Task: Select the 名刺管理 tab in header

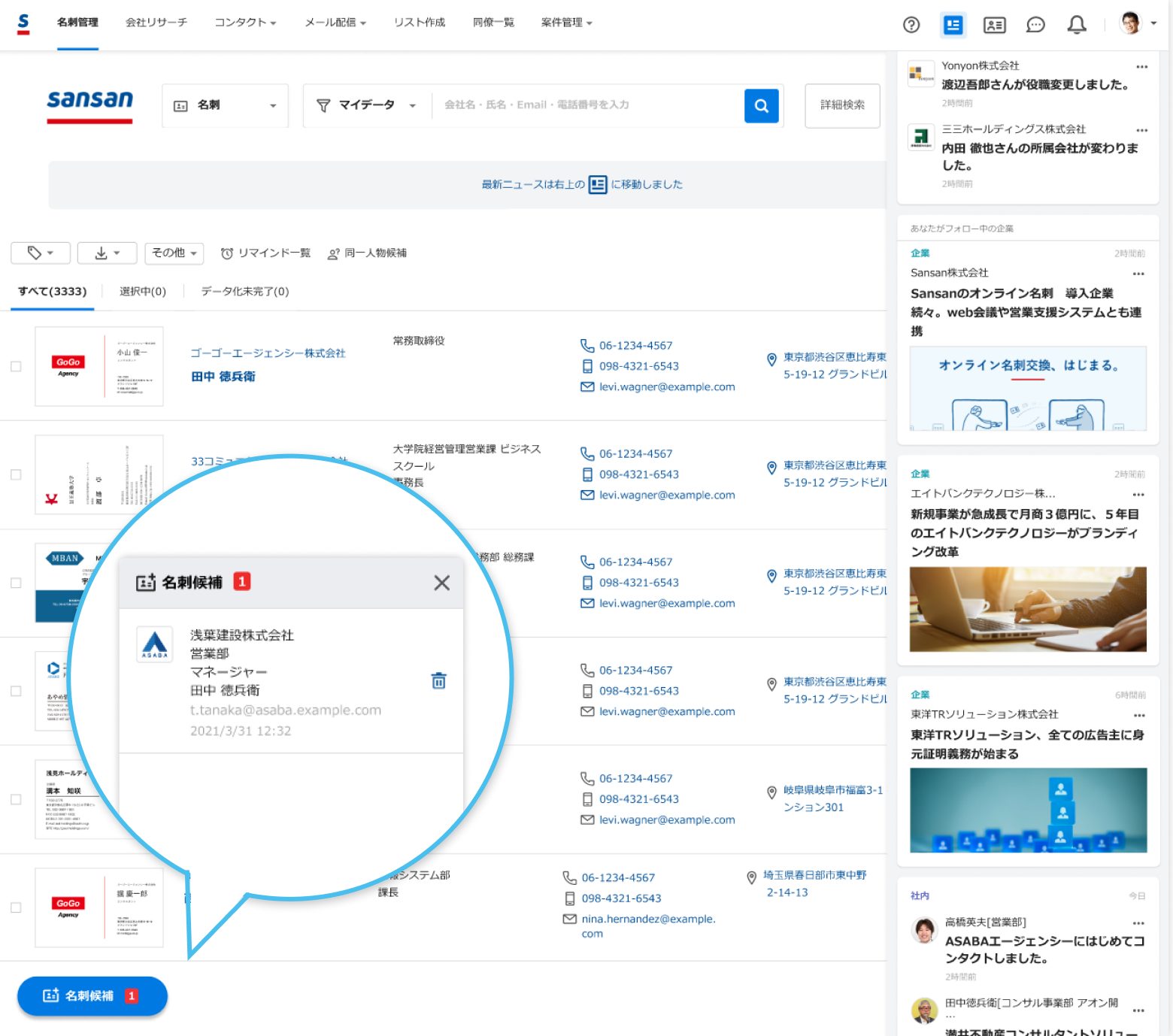Action: tap(77, 23)
